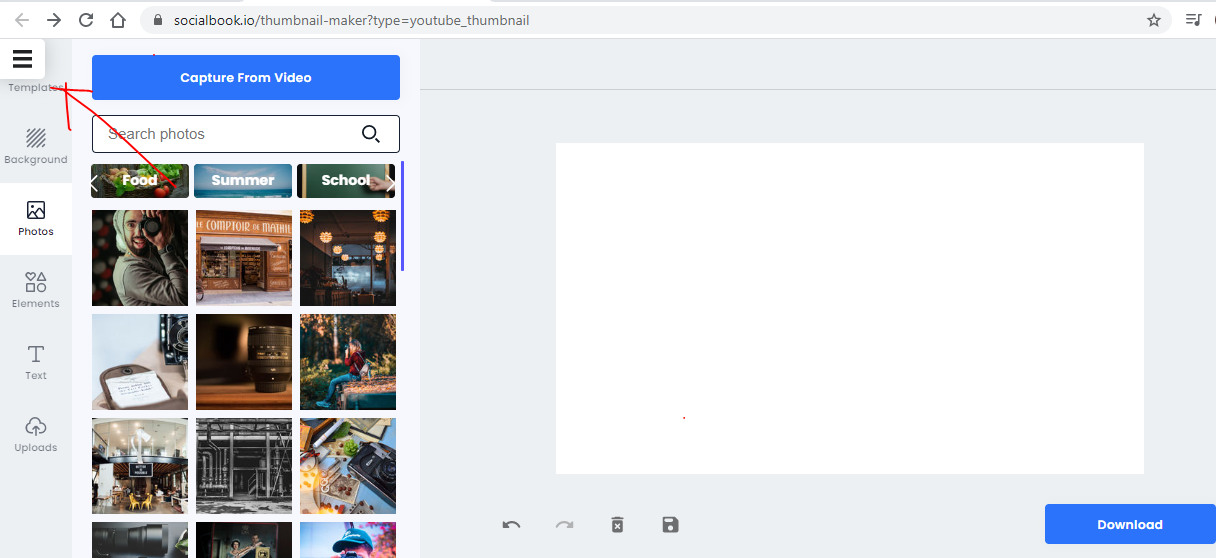The height and width of the screenshot is (558, 1216).
Task: Click the address bar URL
Action: [x=351, y=20]
